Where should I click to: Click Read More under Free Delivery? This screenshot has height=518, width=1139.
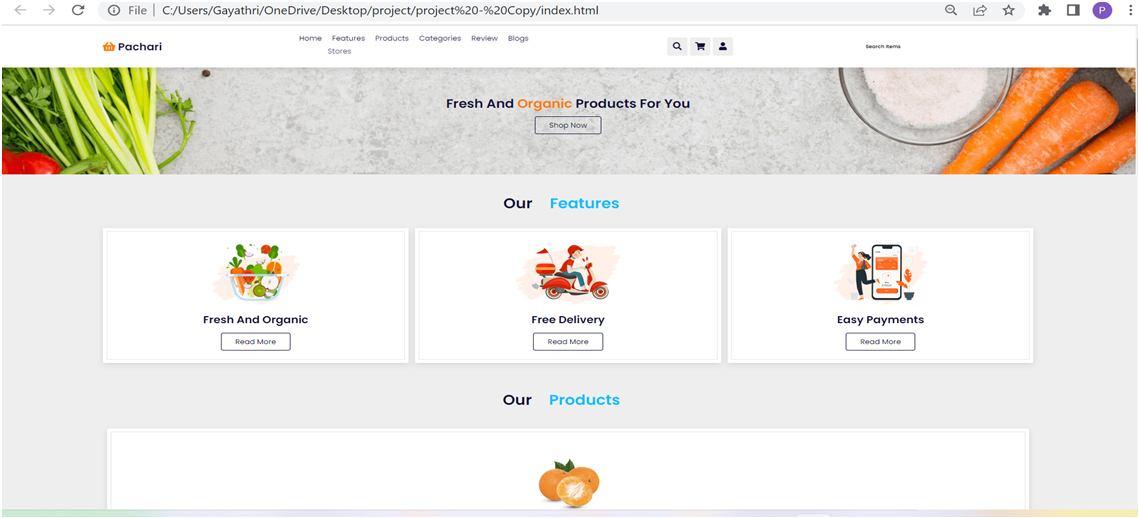pyautogui.click(x=568, y=341)
